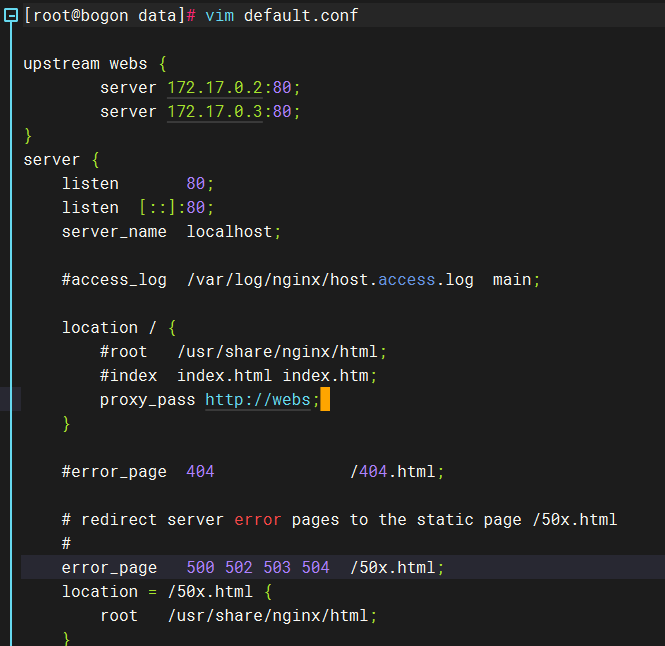Screen dimensions: 665x646
Task: Click 'location = /50x.html {' line
Action: pyautogui.click(x=167, y=592)
